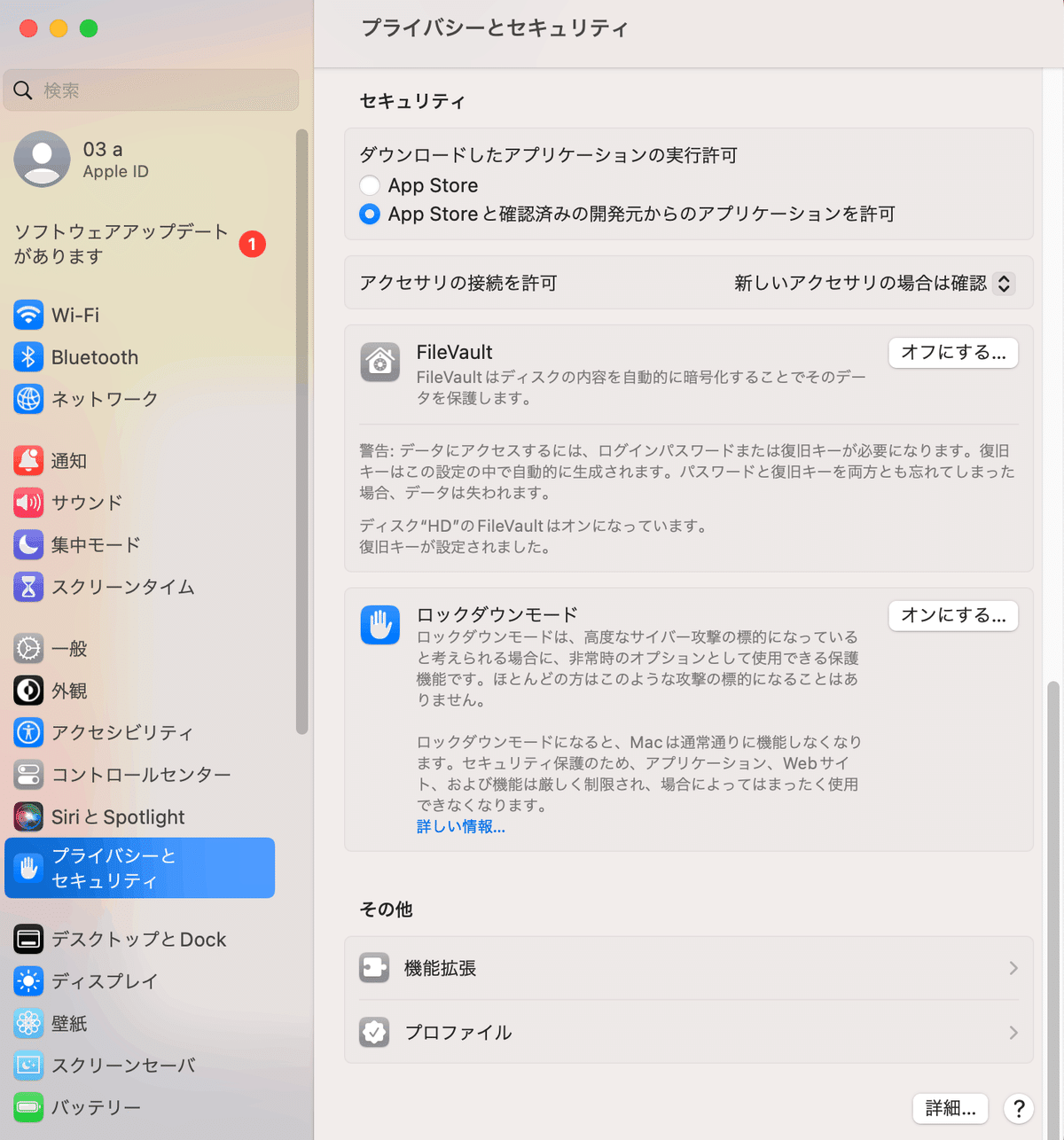Open ネットワーク globe icon
Screen dimensions: 1064x1140
[28, 399]
